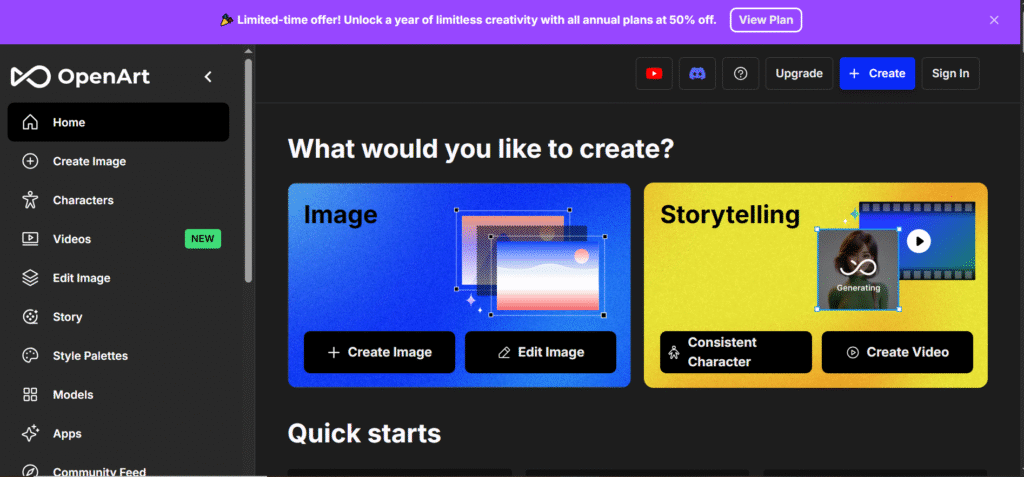The image size is (1024, 477).
Task: Click the Models grid icon
Action: 30,395
